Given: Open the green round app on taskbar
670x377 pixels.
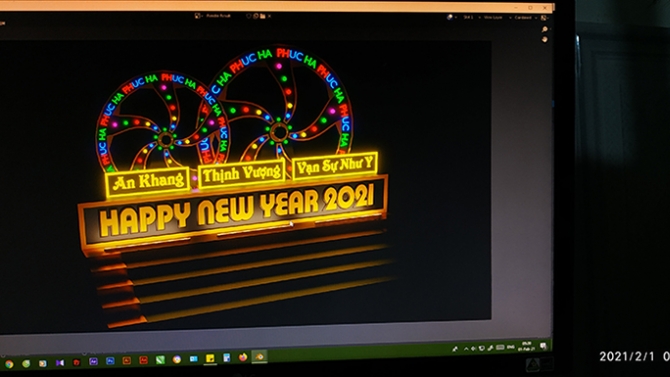Looking at the screenshot, I should click(26, 364).
